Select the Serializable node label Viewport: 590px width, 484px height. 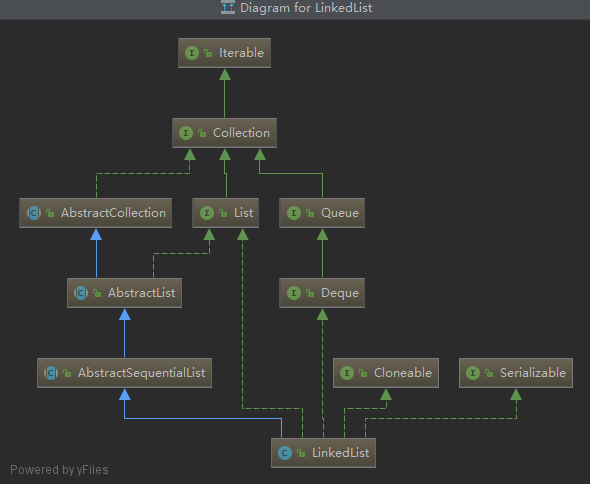533,373
